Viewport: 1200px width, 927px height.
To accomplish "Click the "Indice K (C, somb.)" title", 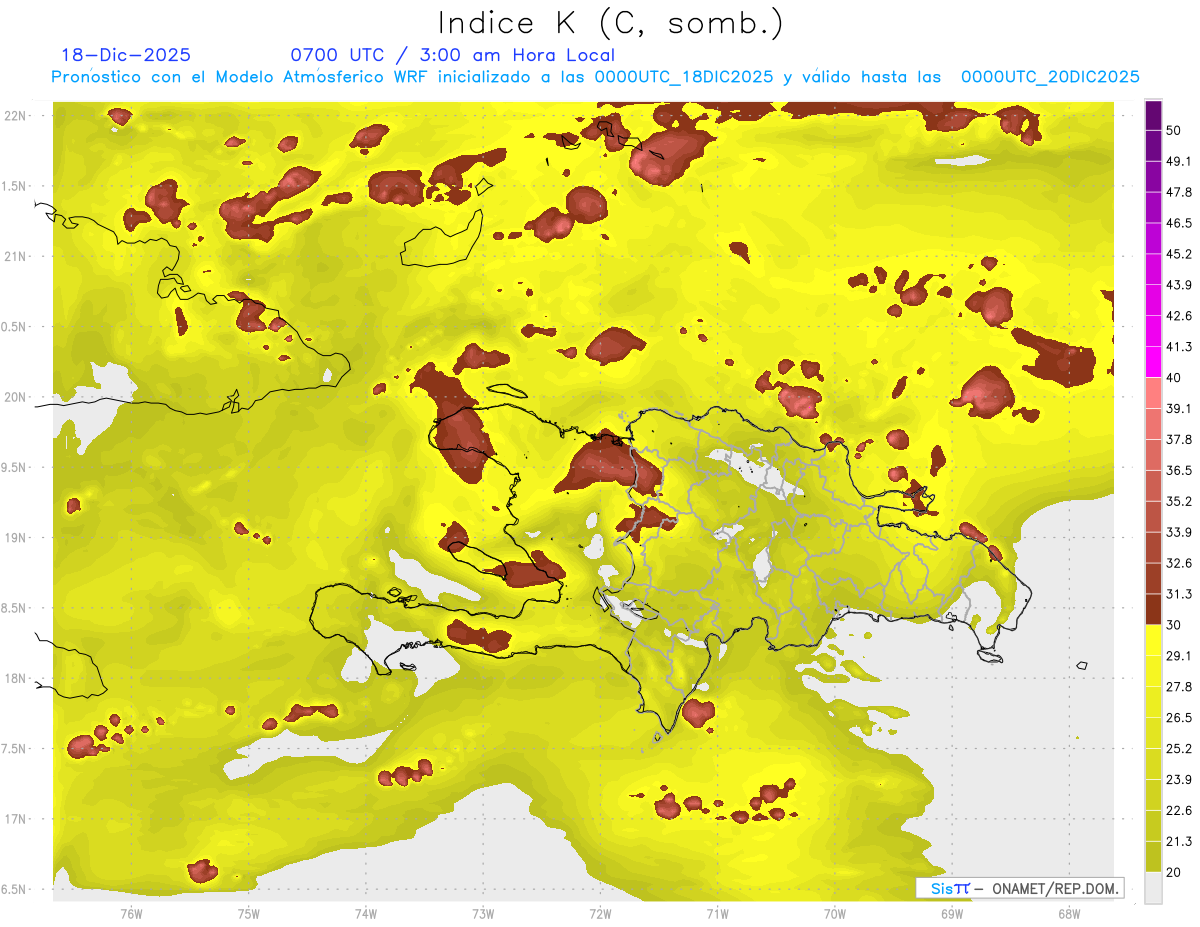I will pyautogui.click(x=611, y=23).
